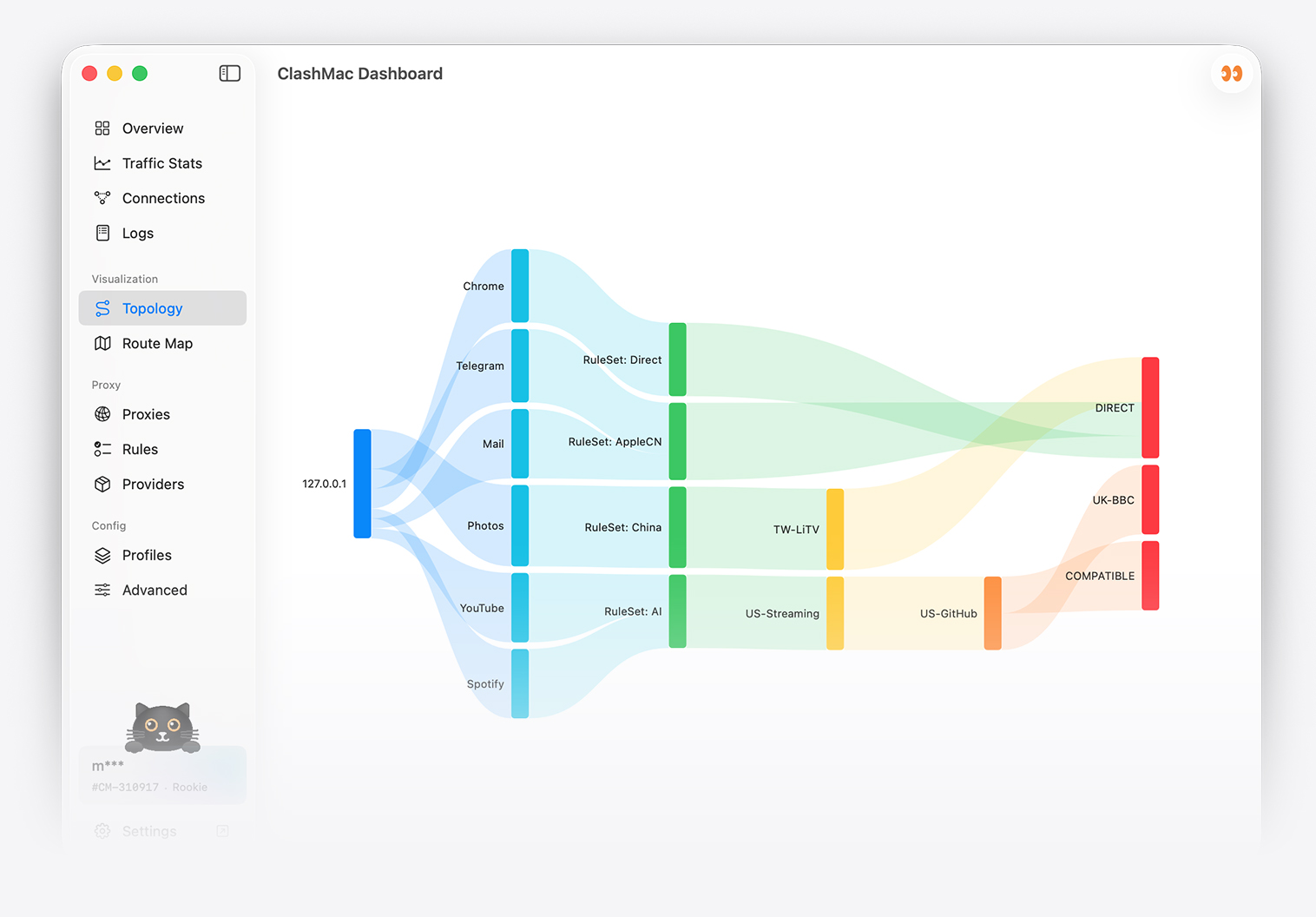Screen dimensions: 1316x917
Task: Select the Overview grid icon
Action: tap(102, 128)
